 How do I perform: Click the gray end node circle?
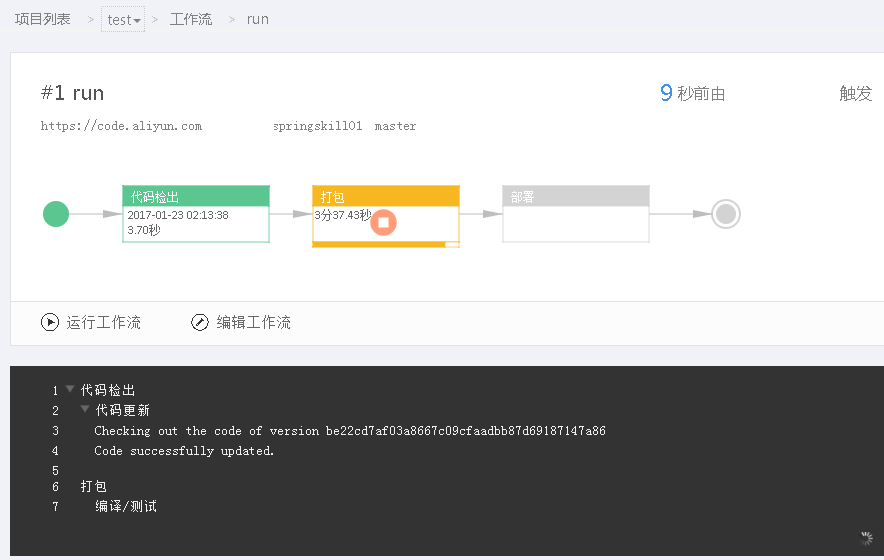pyautogui.click(x=726, y=214)
